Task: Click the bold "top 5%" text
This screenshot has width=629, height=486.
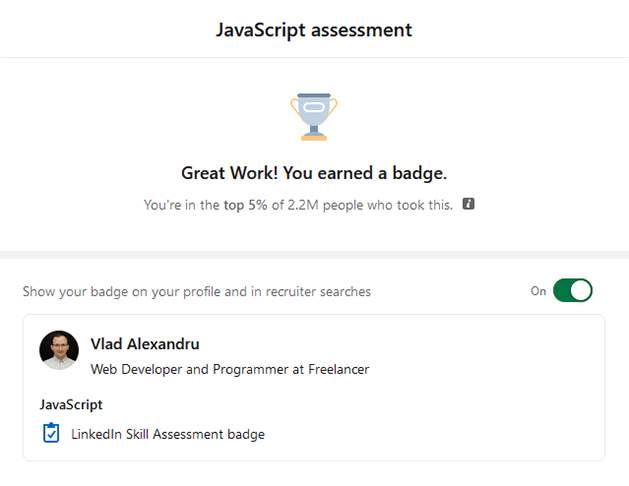Action: 246,205
